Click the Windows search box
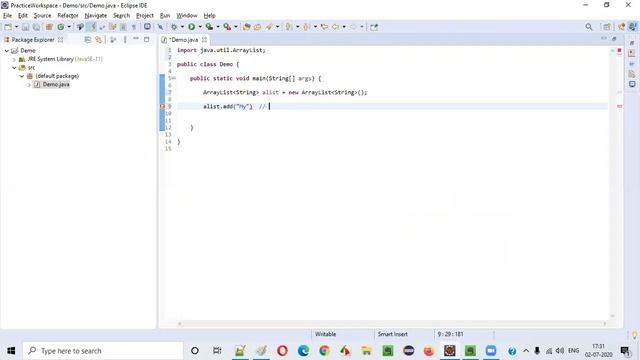 pyautogui.click(x=103, y=351)
